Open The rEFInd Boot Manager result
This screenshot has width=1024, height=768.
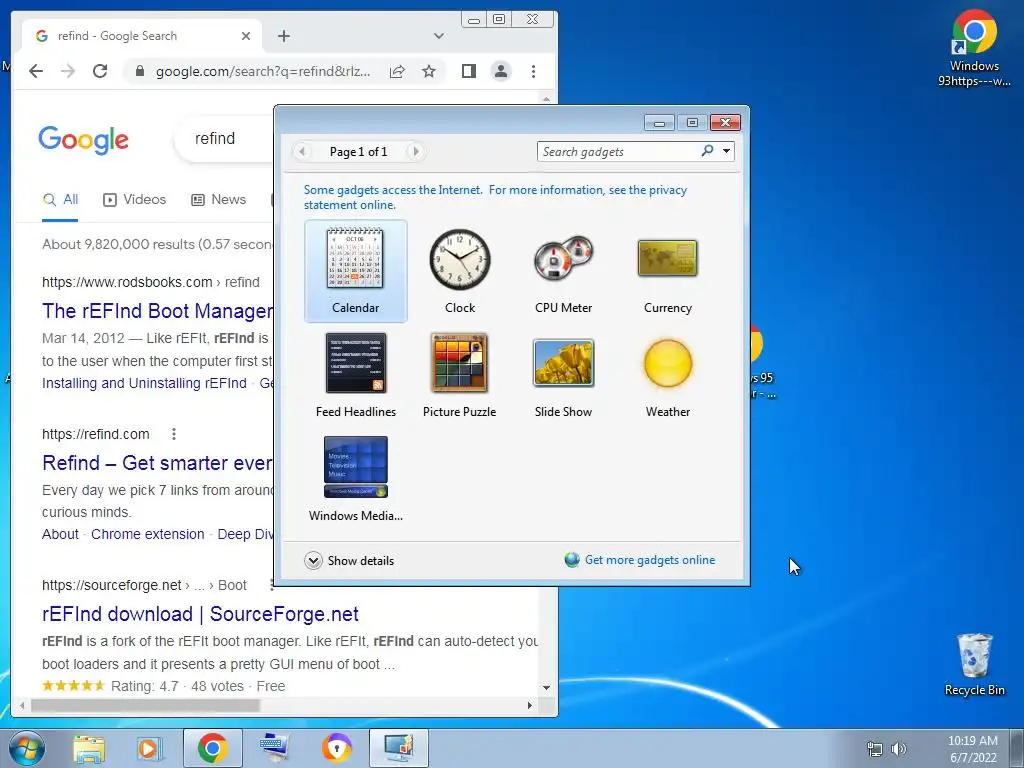[x=157, y=311]
